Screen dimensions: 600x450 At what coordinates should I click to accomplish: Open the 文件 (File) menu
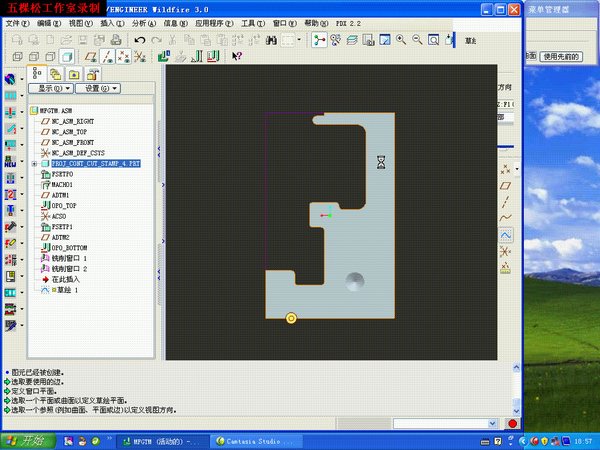pyautogui.click(x=15, y=21)
